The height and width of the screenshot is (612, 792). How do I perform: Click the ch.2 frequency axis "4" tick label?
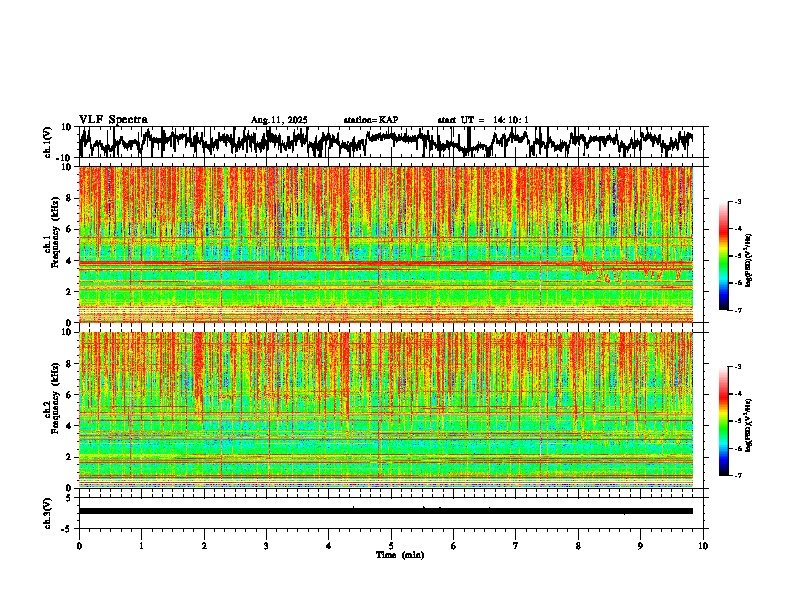coord(70,426)
